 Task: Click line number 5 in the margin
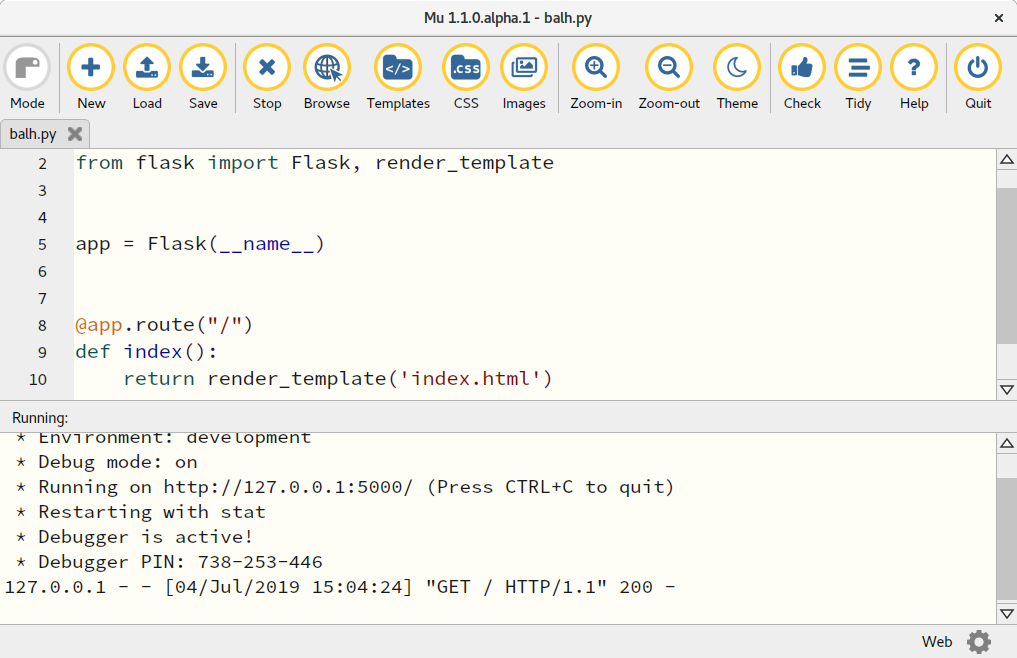[42, 245]
